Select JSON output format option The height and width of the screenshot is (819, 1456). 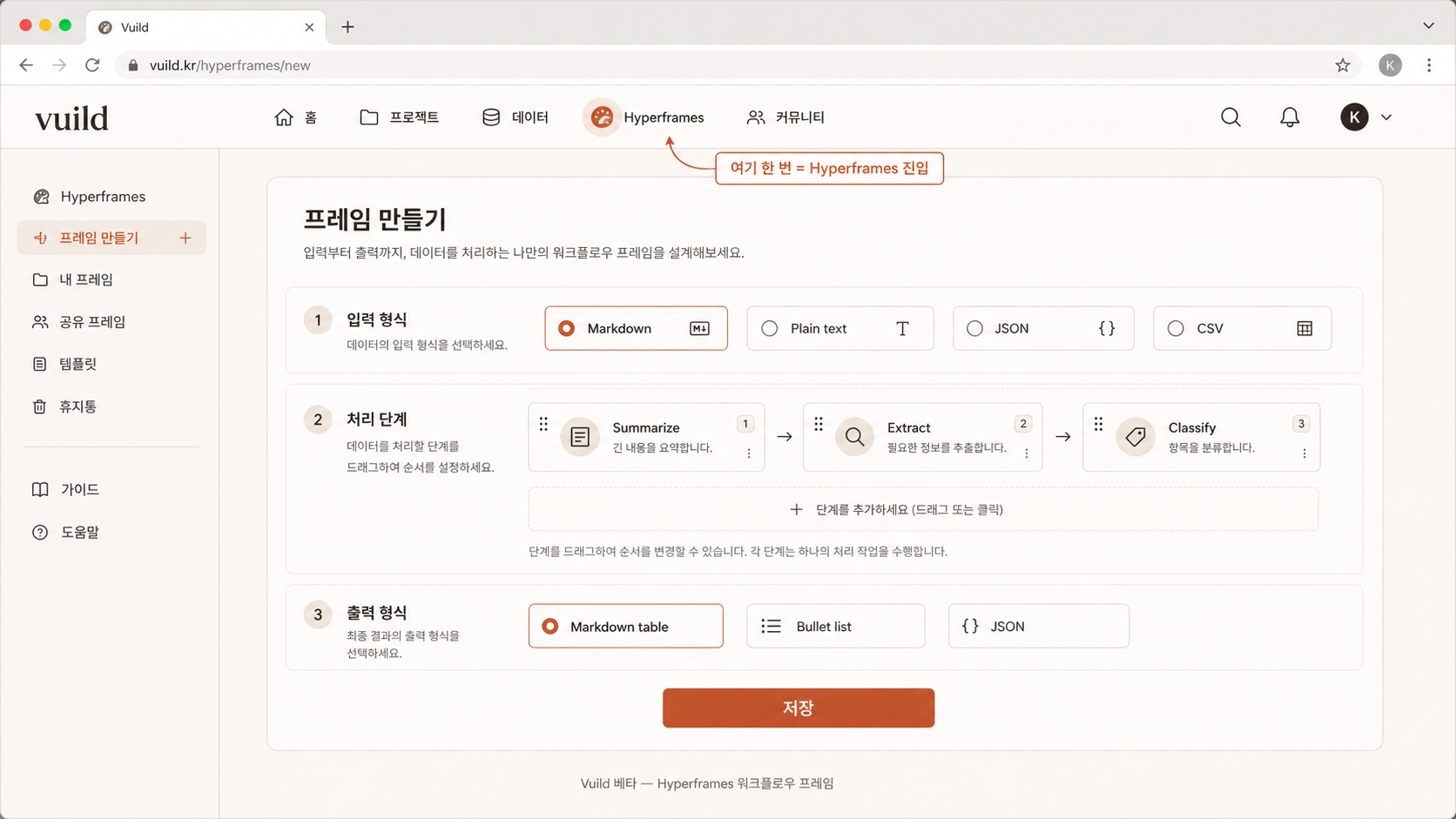point(1039,626)
